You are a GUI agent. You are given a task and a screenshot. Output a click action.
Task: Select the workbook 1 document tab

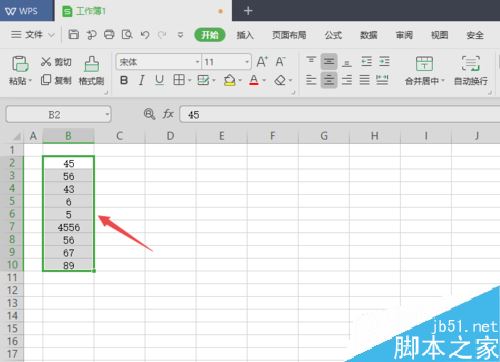point(143,11)
